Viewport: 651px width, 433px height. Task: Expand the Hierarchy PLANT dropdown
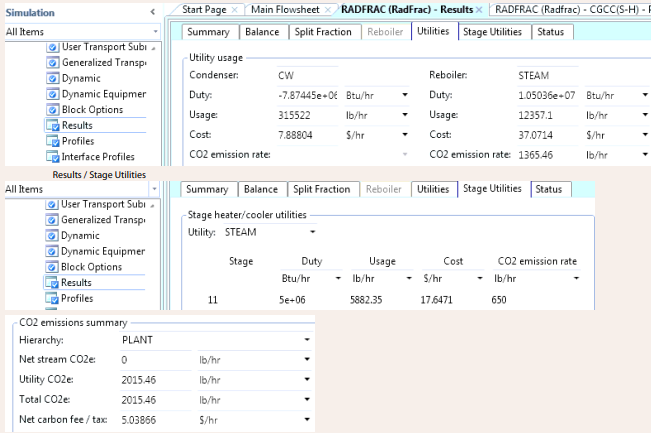tap(305, 340)
